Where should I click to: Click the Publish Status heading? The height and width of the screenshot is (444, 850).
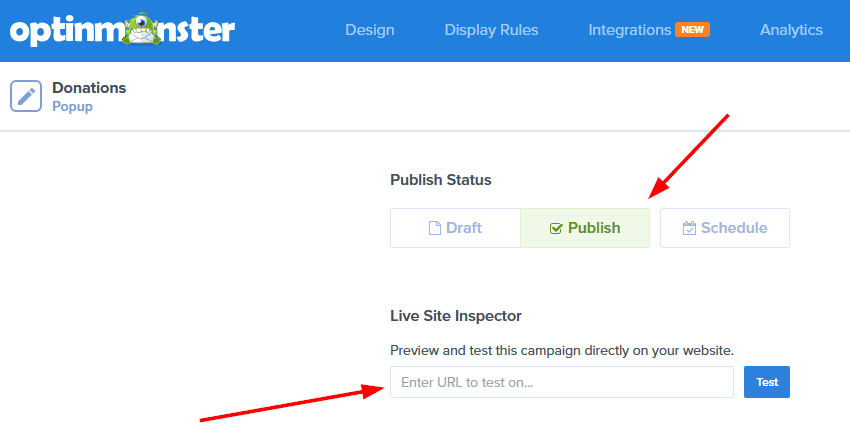click(441, 180)
